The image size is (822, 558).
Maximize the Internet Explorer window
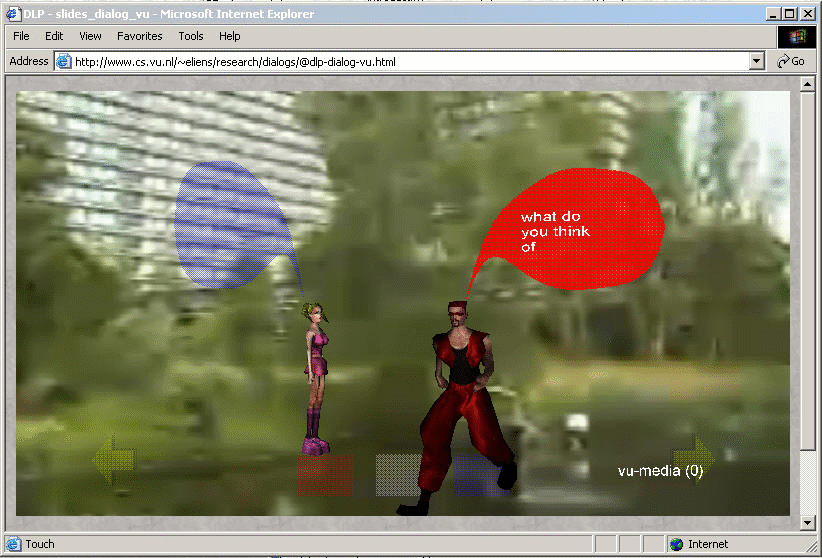[790, 14]
